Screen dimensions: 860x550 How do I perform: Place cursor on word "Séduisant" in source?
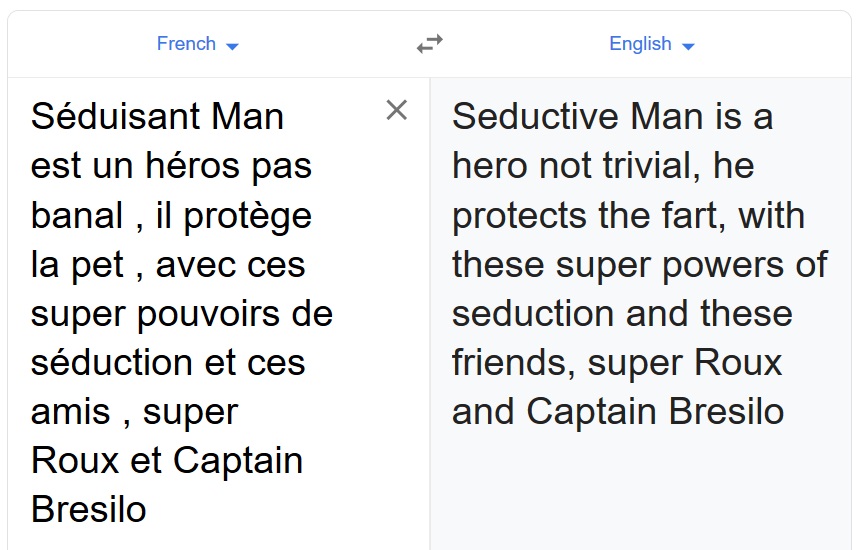(114, 117)
